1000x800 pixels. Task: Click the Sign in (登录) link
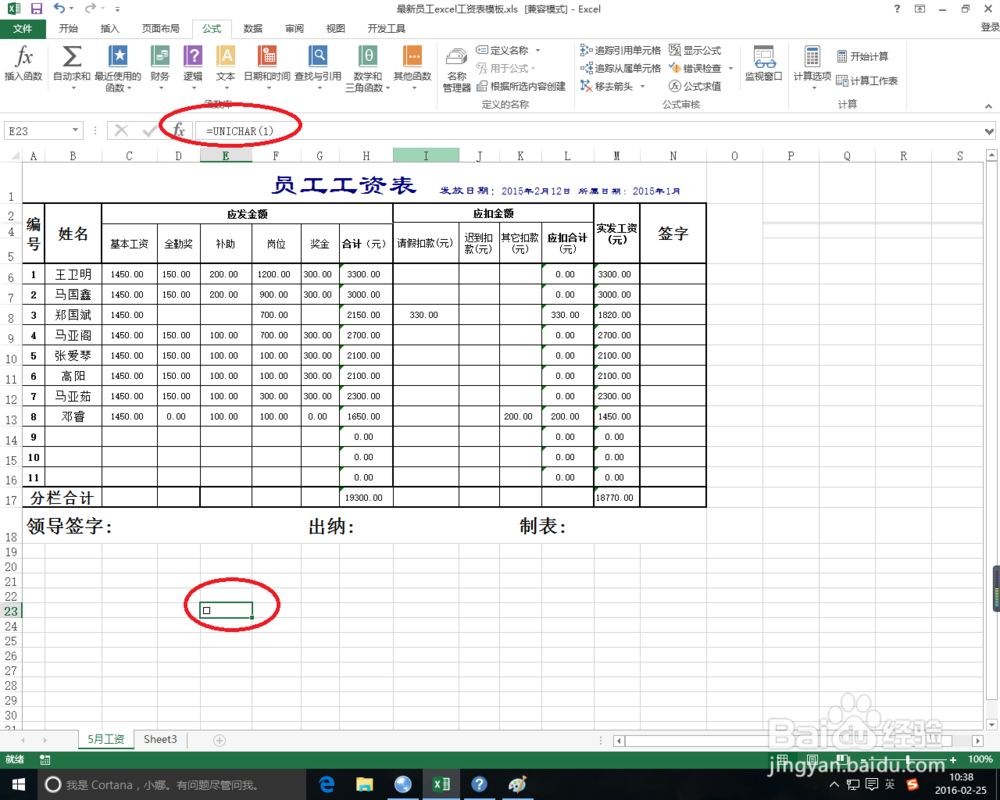[990, 27]
